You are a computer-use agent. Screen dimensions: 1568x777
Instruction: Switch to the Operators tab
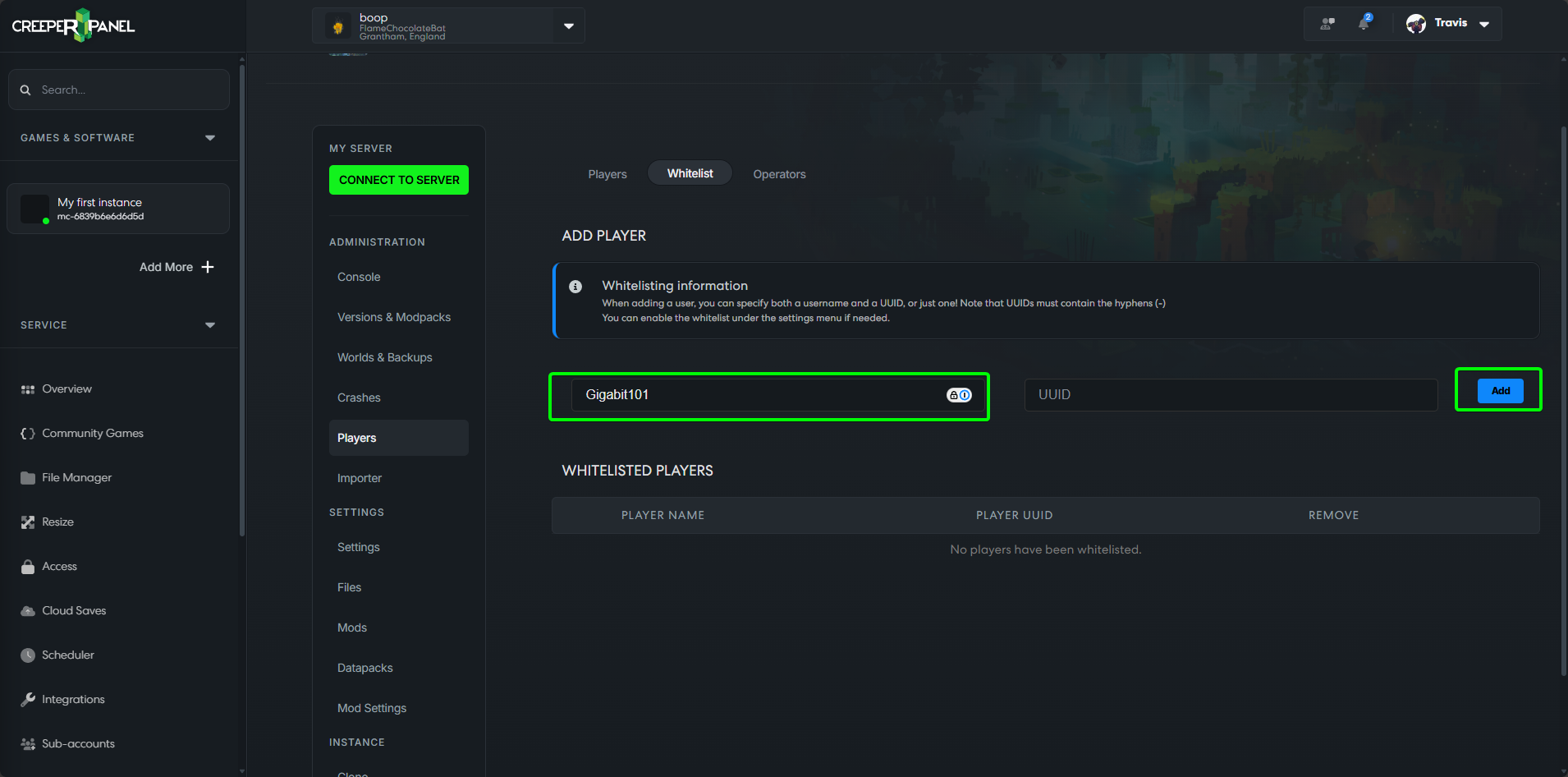[x=778, y=173]
